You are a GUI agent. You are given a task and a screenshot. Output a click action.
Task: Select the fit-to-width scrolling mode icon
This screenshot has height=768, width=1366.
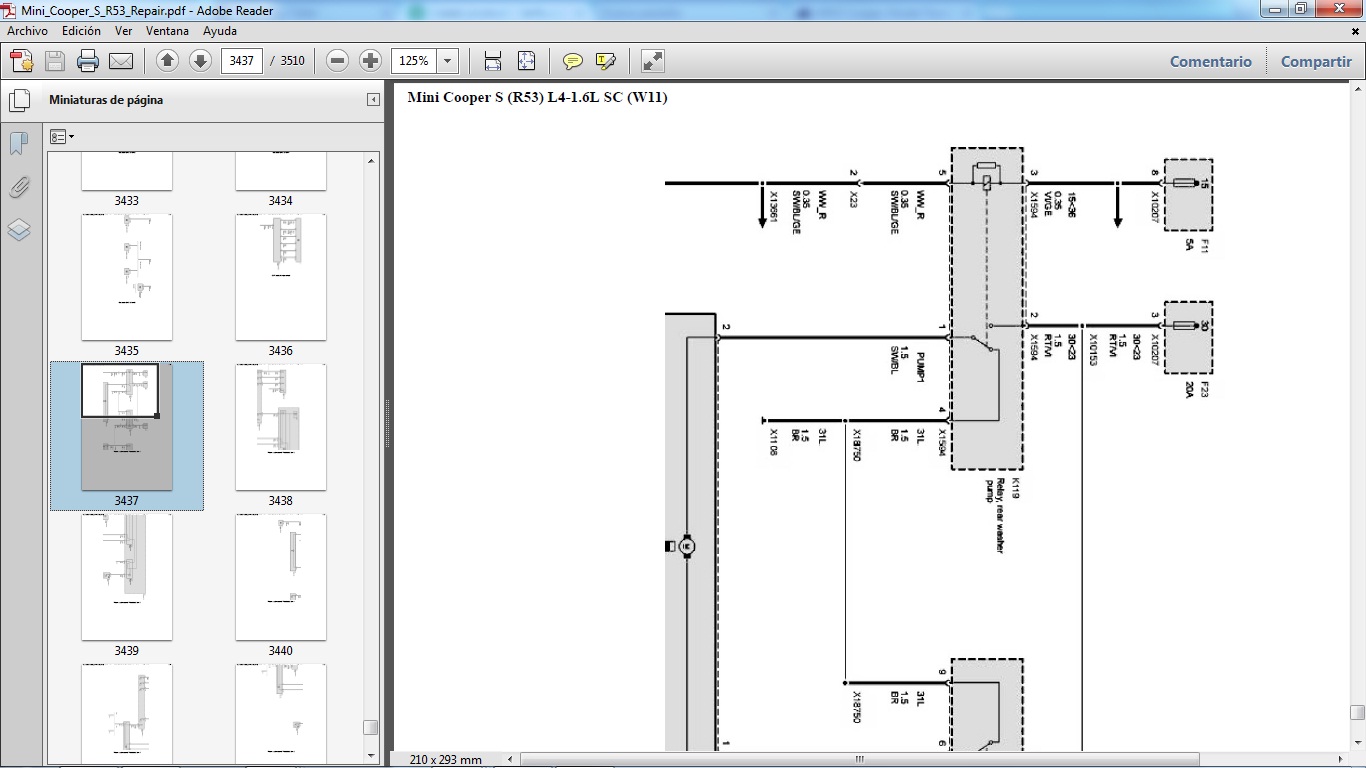tap(493, 61)
